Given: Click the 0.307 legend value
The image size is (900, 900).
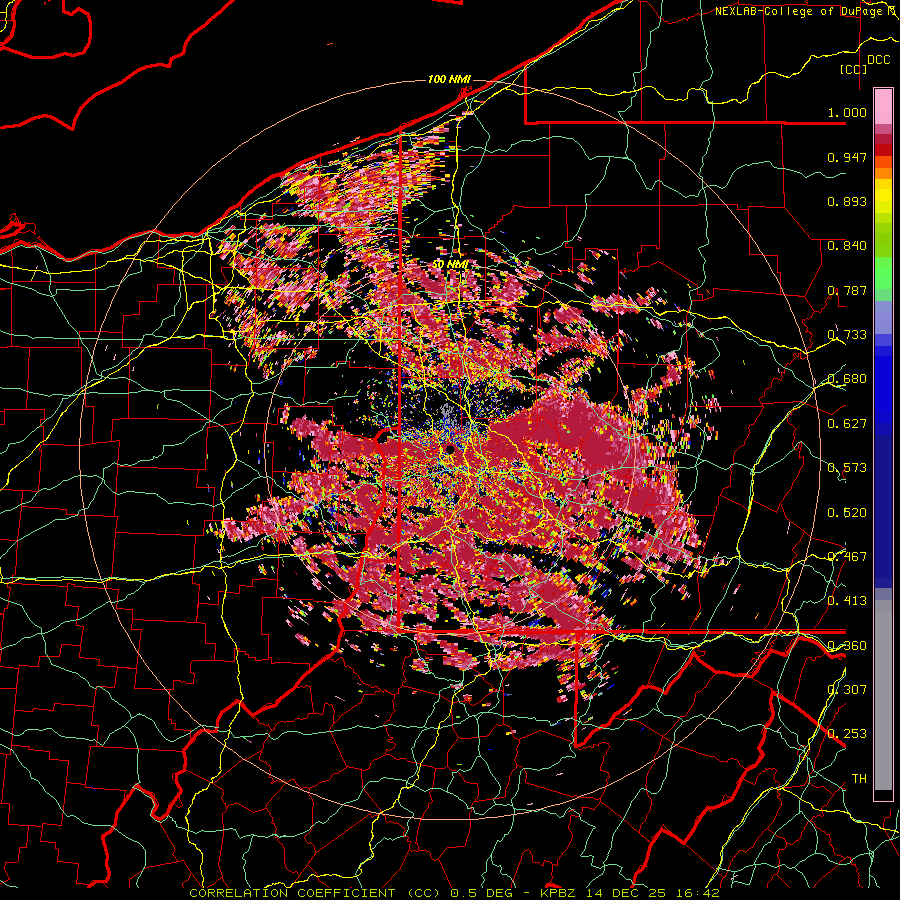Looking at the screenshot, I should [x=847, y=690].
